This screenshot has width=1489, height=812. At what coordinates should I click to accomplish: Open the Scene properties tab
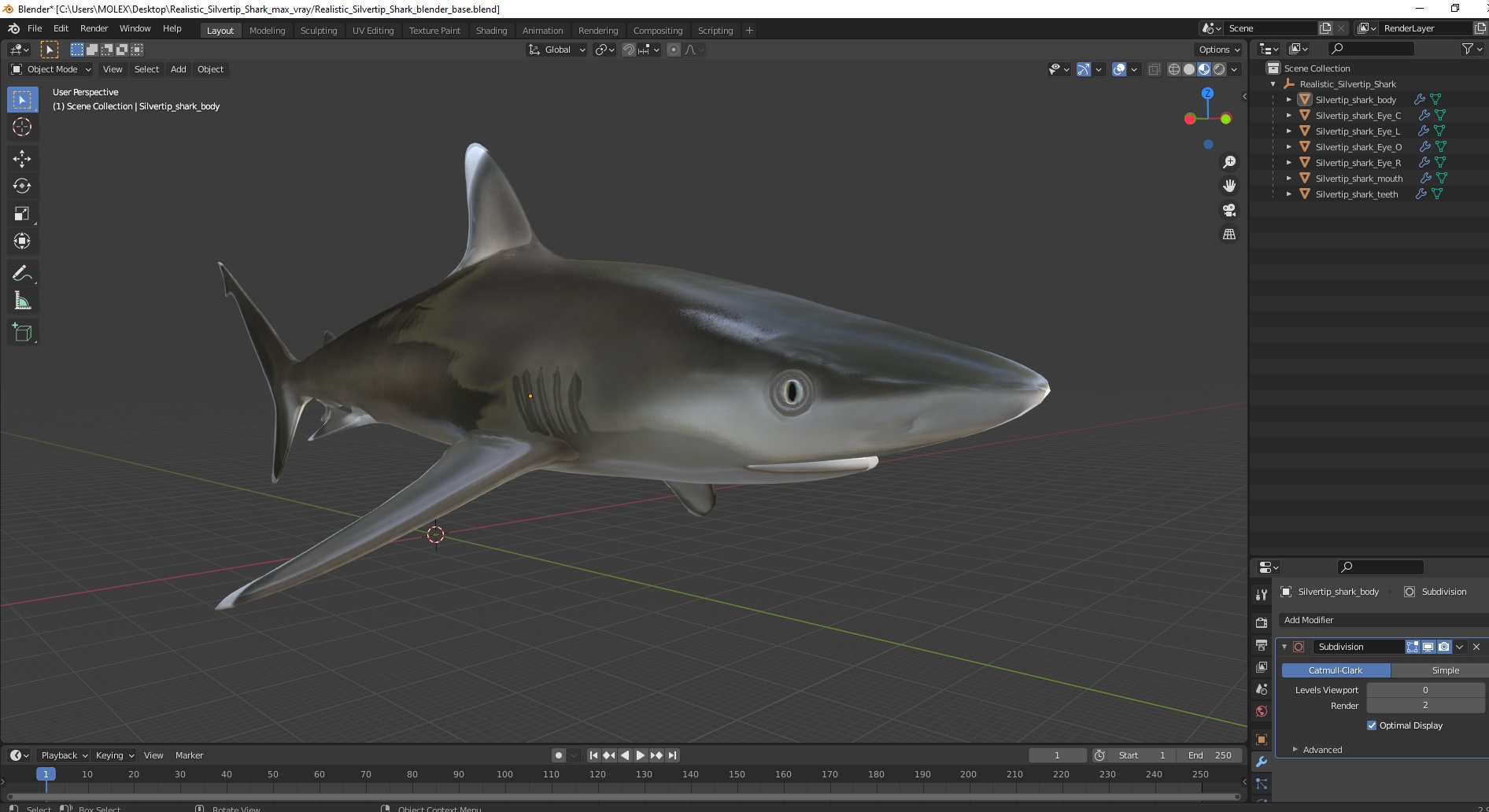1262,689
